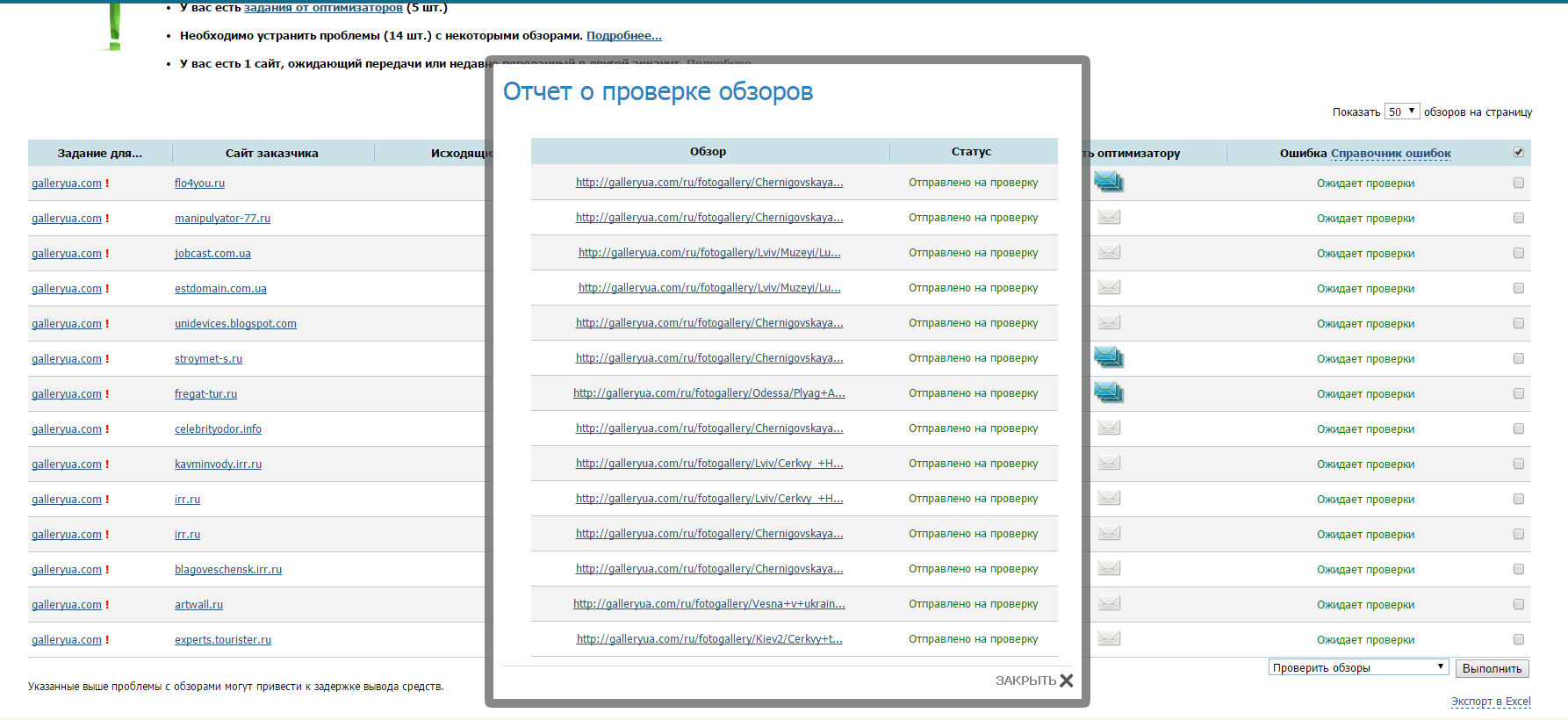
Task: Open the experts.tourister.ru customer site link
Action: point(223,640)
